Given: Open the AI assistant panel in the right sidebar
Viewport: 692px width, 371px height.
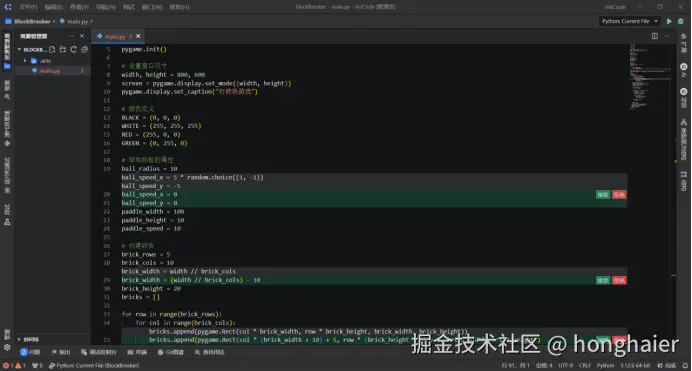Looking at the screenshot, I should tap(684, 70).
